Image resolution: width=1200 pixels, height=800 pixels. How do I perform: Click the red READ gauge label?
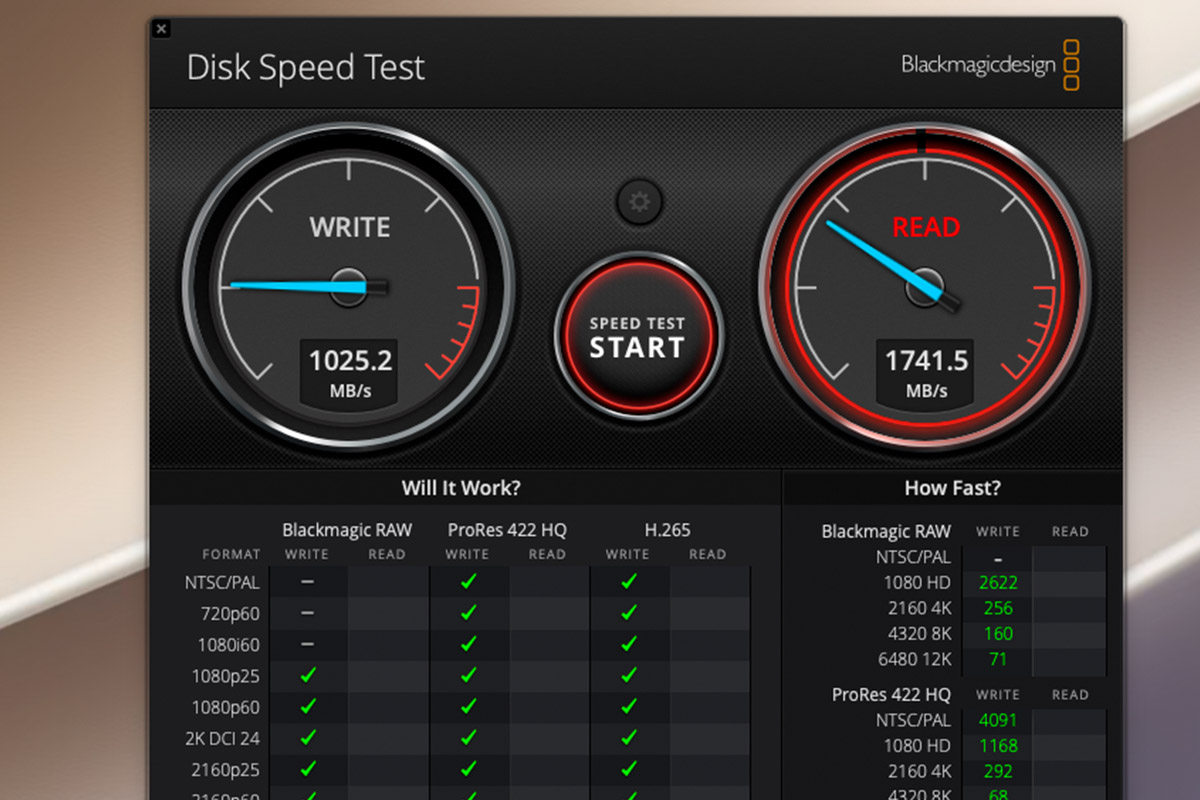pos(926,227)
